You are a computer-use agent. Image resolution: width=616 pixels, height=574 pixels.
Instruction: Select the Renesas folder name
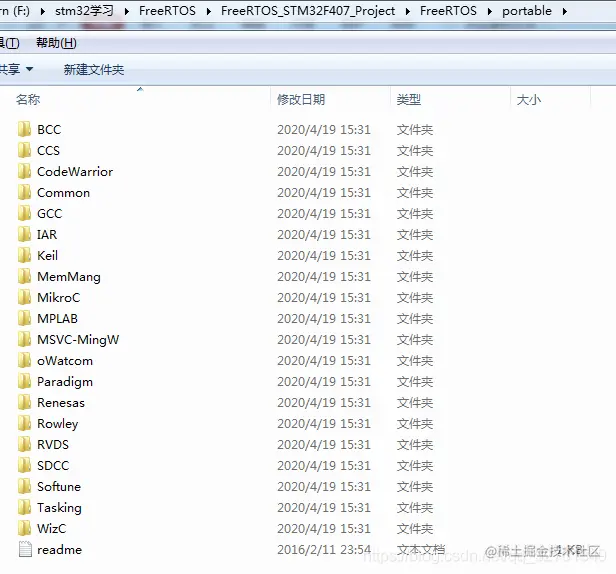pos(60,402)
